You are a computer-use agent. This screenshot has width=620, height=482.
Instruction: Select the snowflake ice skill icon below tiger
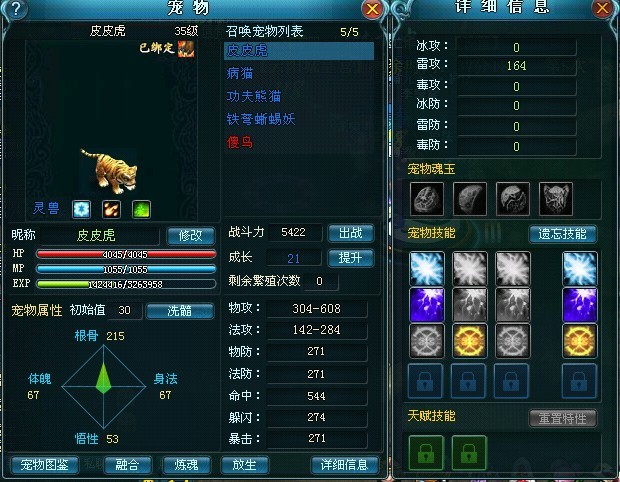tap(81, 209)
